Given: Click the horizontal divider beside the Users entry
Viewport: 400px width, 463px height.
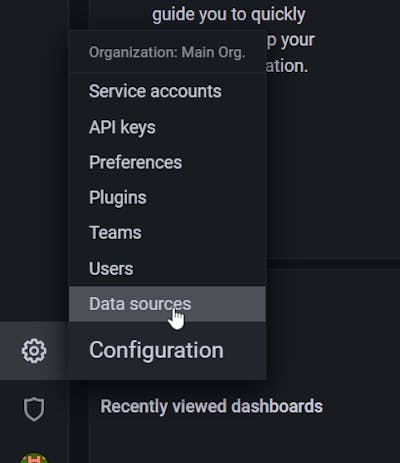Looking at the screenshot, I should tap(333, 264).
